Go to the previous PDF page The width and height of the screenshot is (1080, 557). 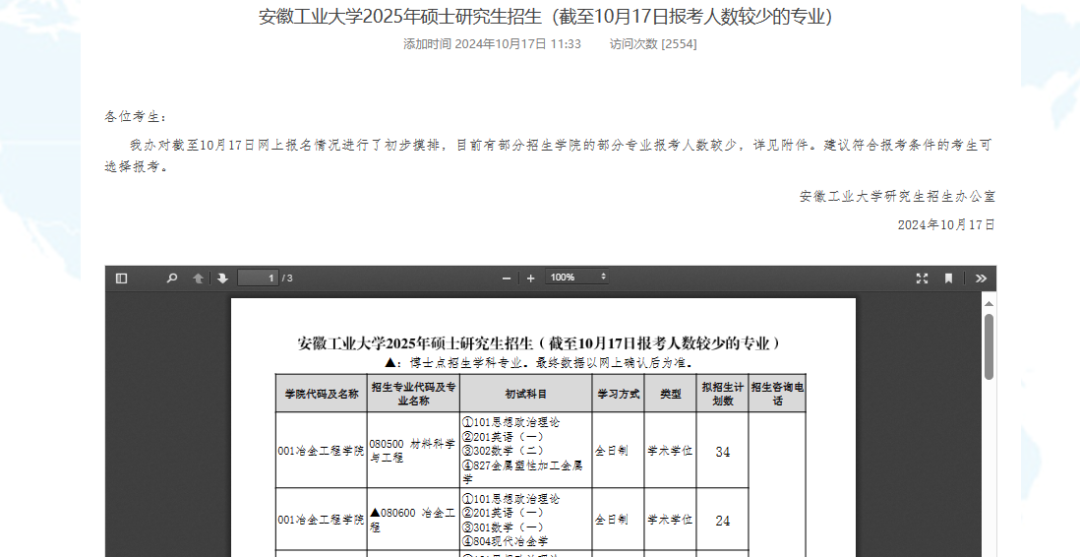coord(198,278)
